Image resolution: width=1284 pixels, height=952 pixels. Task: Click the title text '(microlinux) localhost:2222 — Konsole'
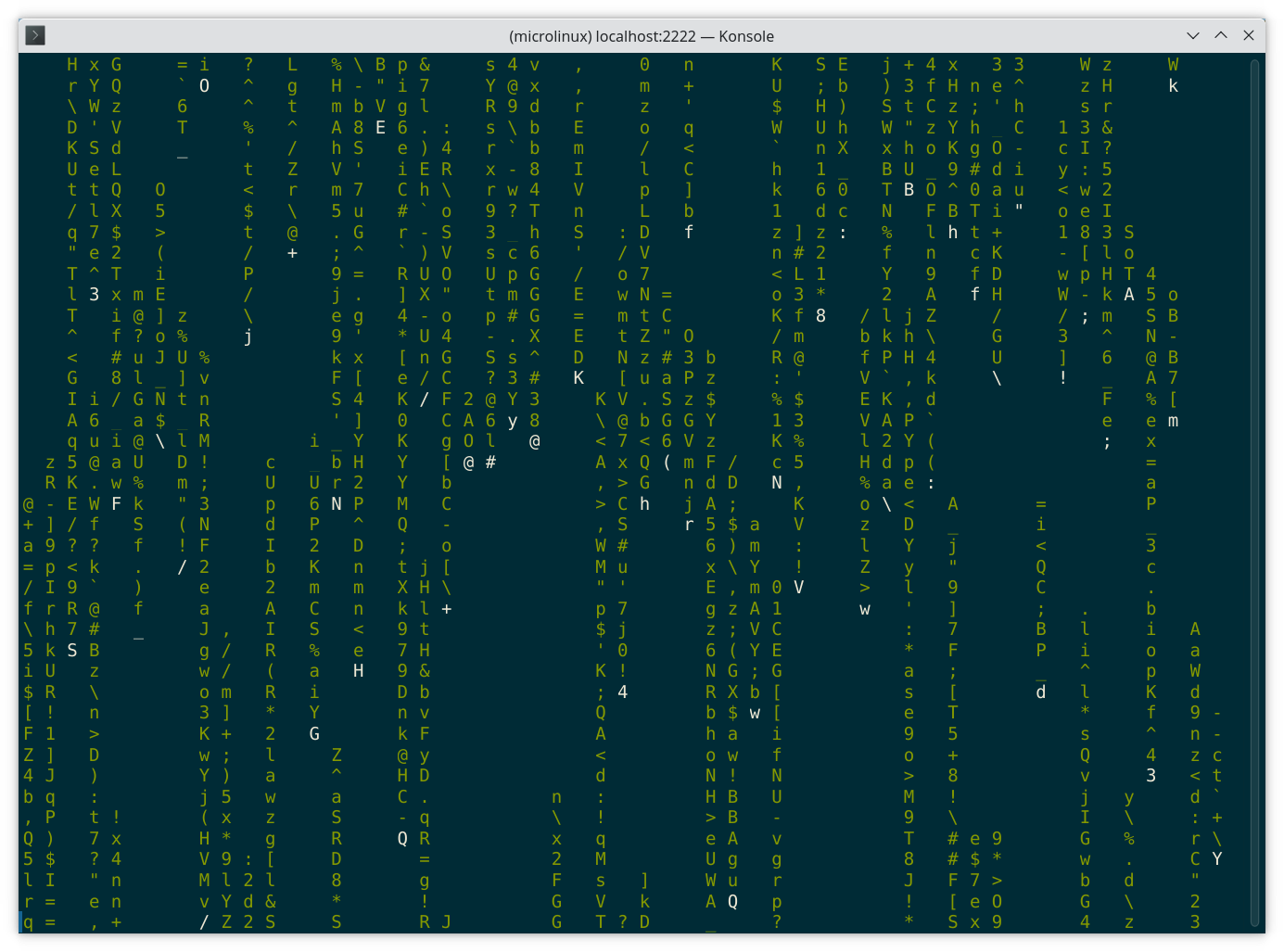(x=642, y=36)
